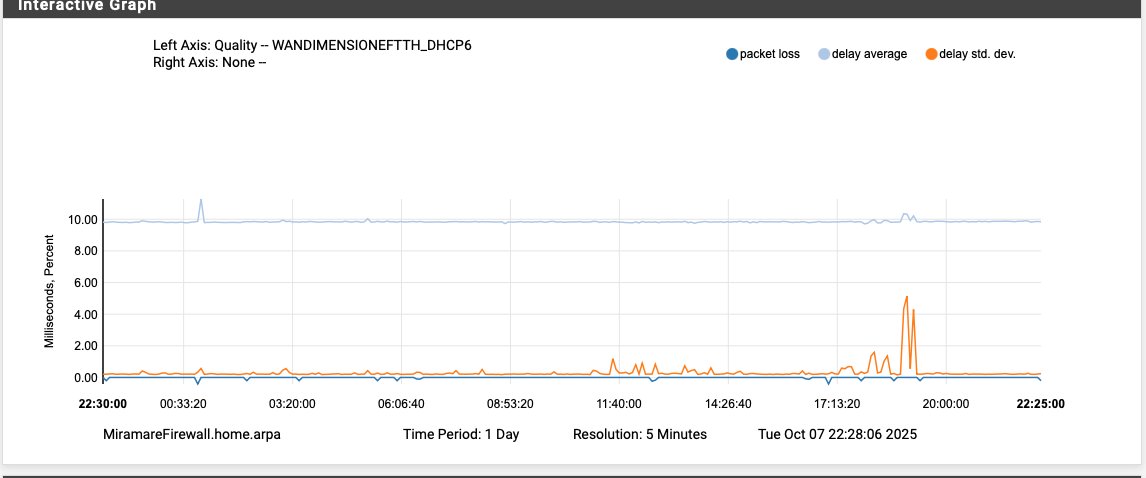Viewport: 1146px width, 478px height.
Task: Select the 22:25:00 end time label
Action: (1040, 404)
